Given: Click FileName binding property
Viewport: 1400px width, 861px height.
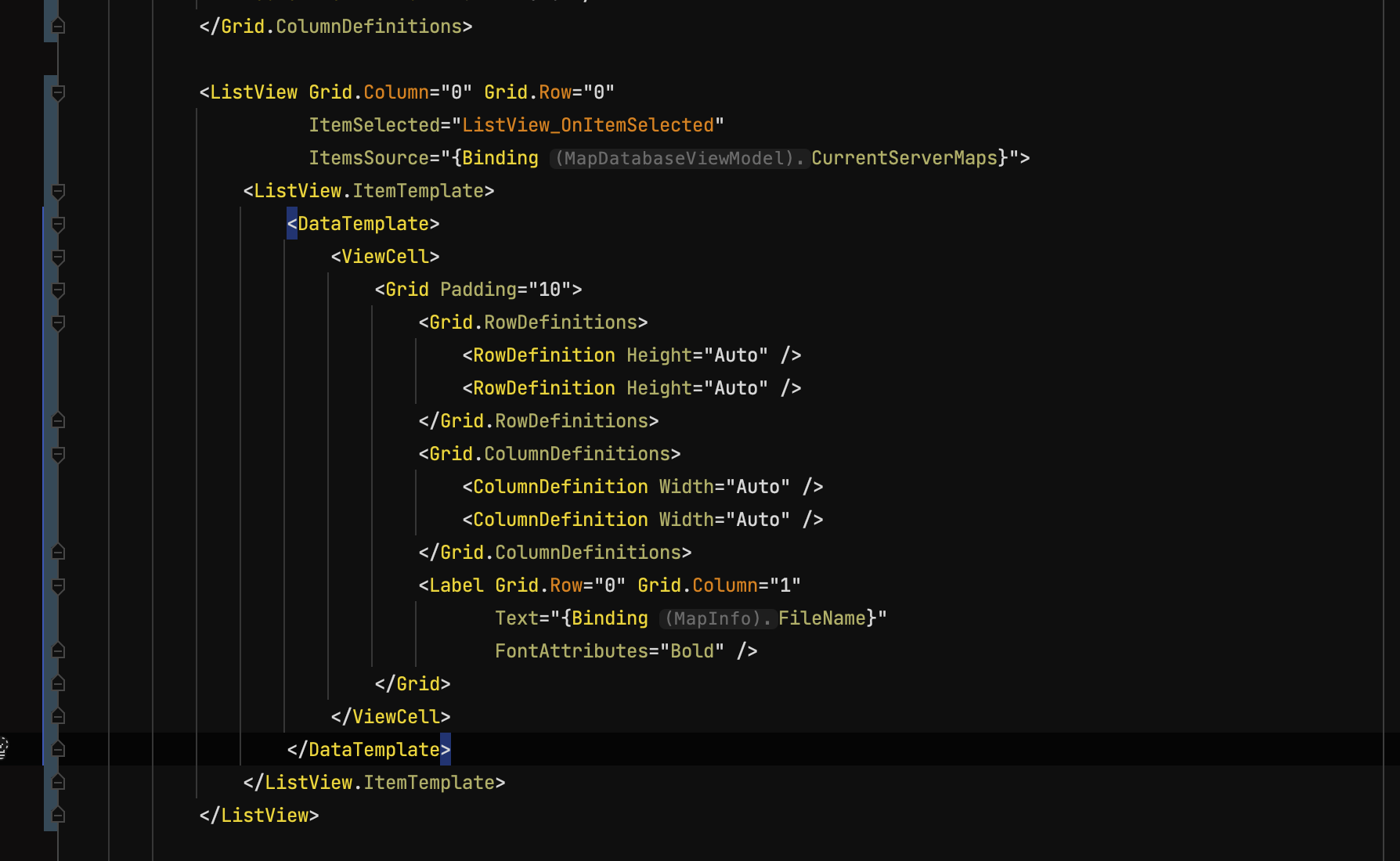Looking at the screenshot, I should point(822,618).
